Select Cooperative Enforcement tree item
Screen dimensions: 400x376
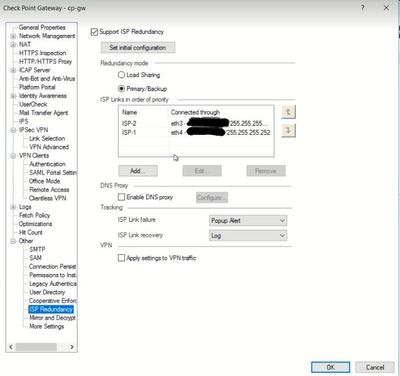coord(53,301)
